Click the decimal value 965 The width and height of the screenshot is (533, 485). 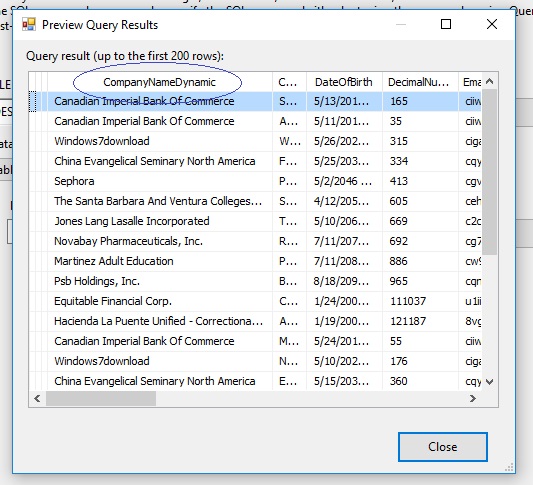tap(420, 281)
